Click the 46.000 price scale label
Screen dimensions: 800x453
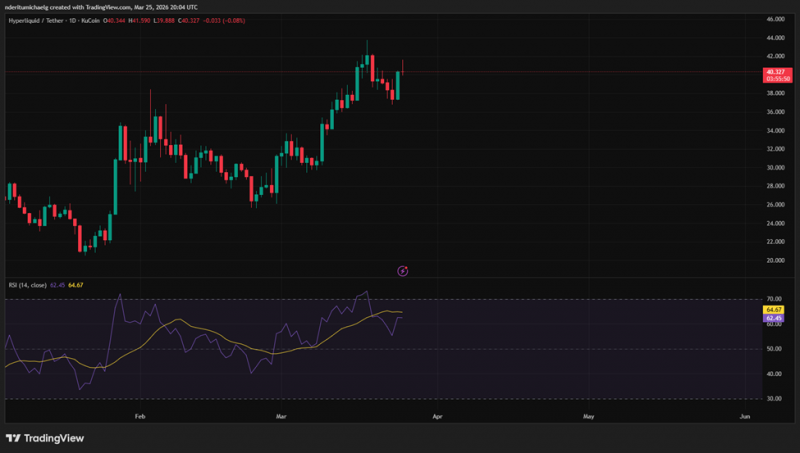click(776, 19)
